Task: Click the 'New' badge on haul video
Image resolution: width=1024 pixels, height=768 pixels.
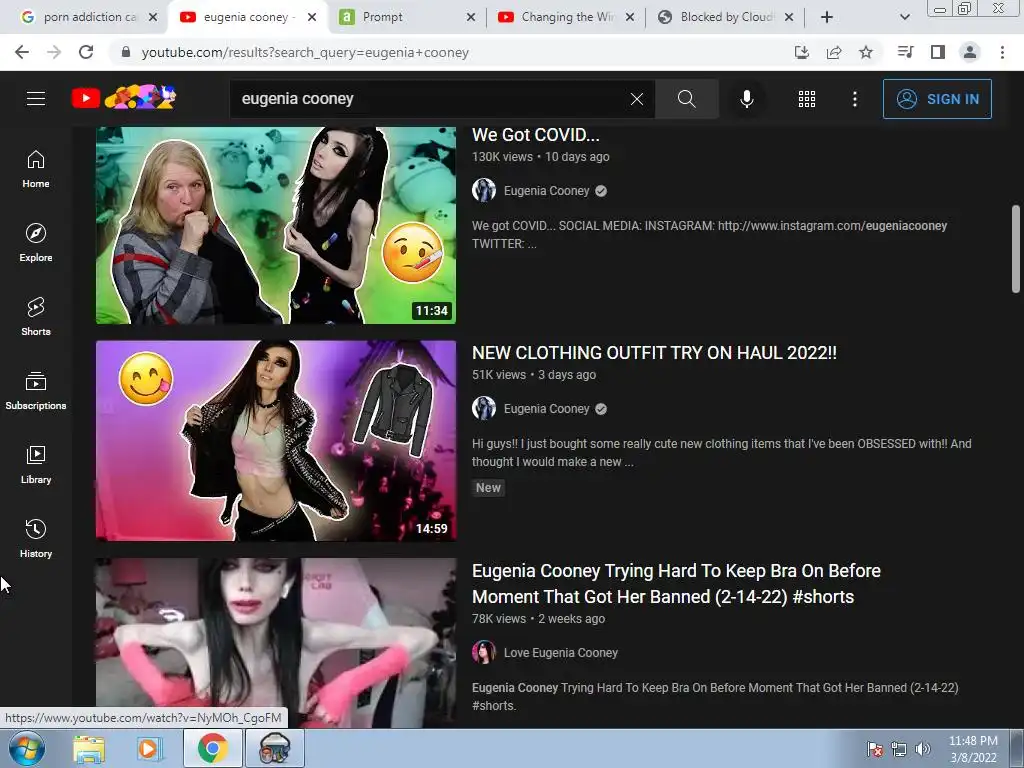Action: pos(488,487)
